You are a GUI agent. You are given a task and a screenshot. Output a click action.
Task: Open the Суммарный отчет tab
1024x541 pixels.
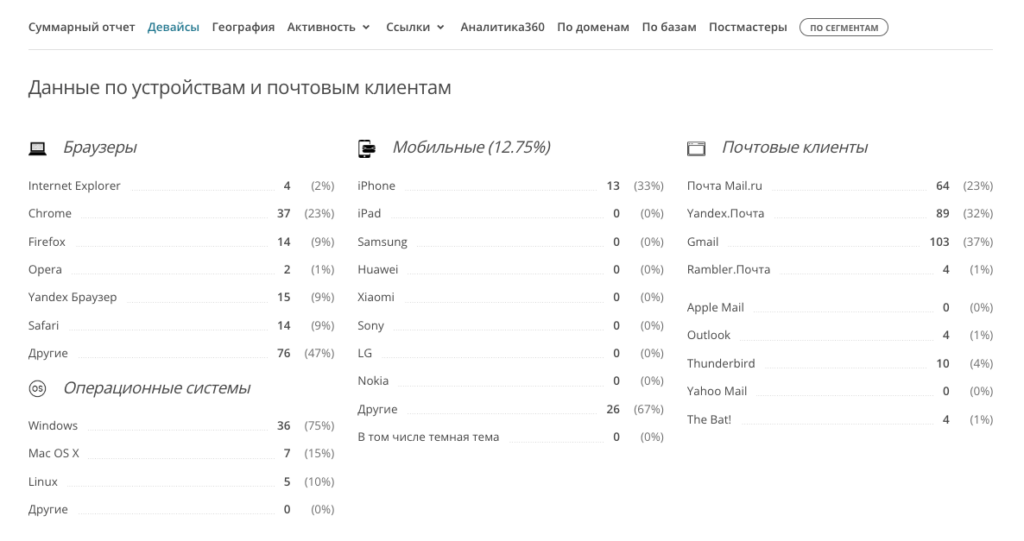[81, 27]
